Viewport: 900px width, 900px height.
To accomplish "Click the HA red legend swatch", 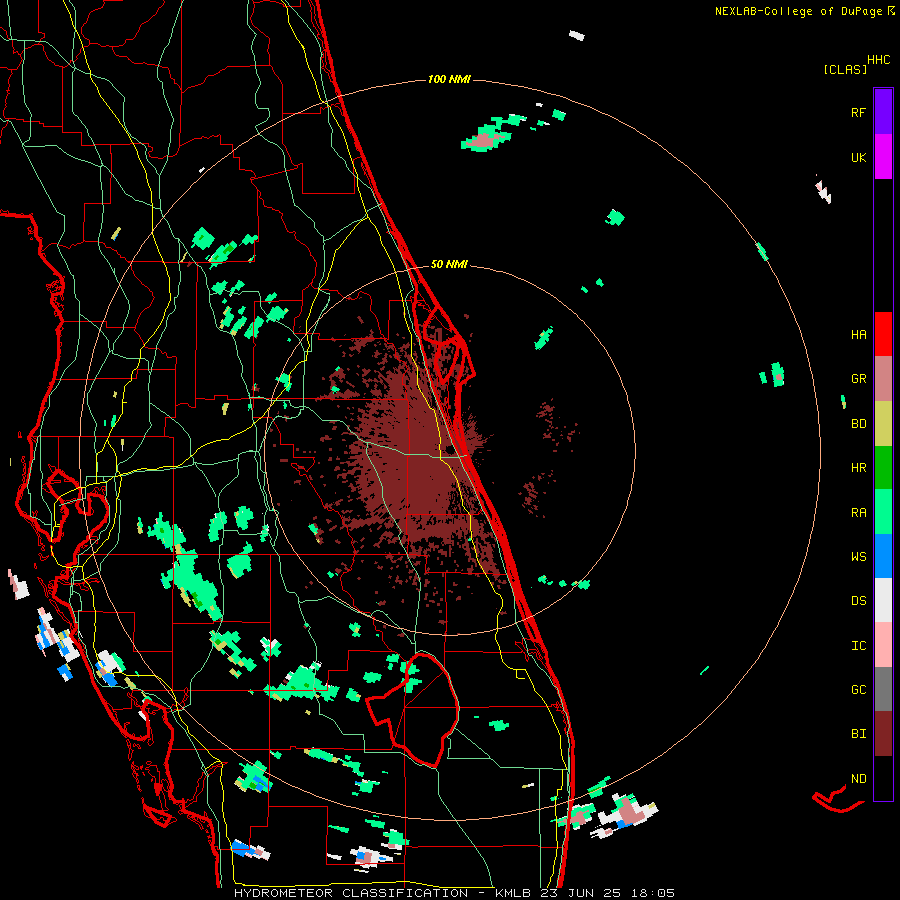I will pos(883,334).
